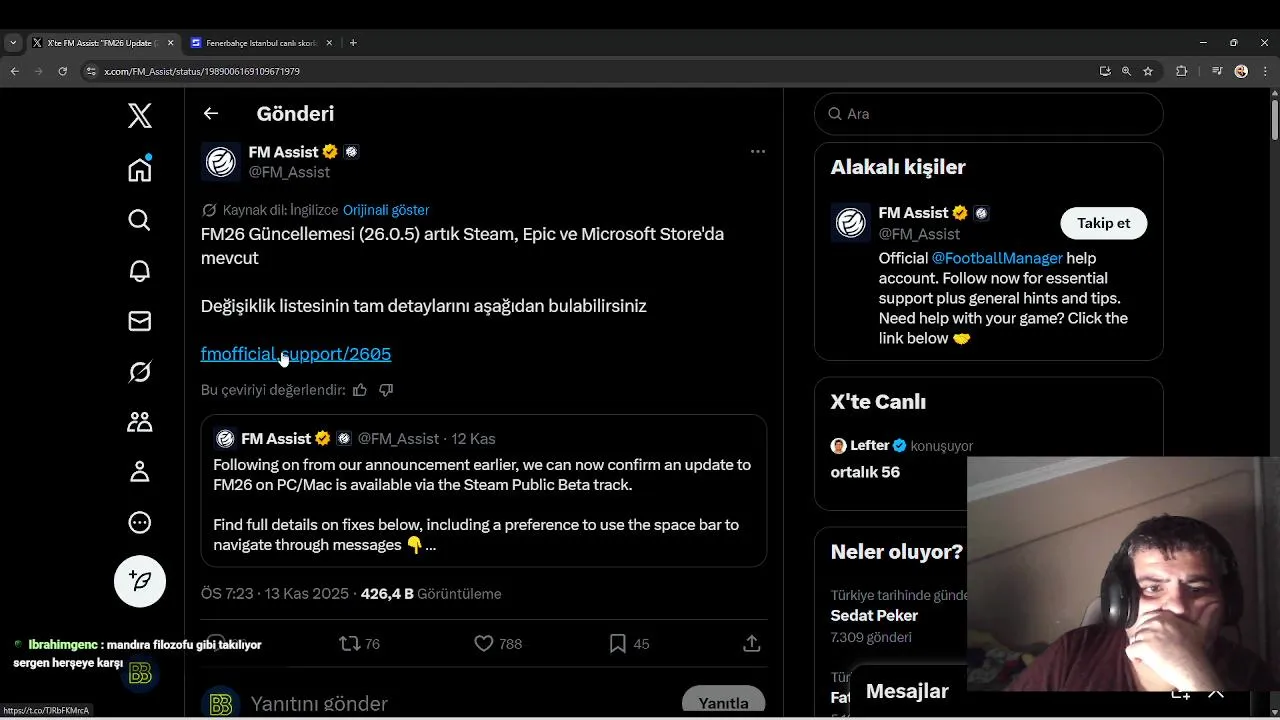Switch to the Fenerbahçe Istanbul browser tab

coord(260,43)
